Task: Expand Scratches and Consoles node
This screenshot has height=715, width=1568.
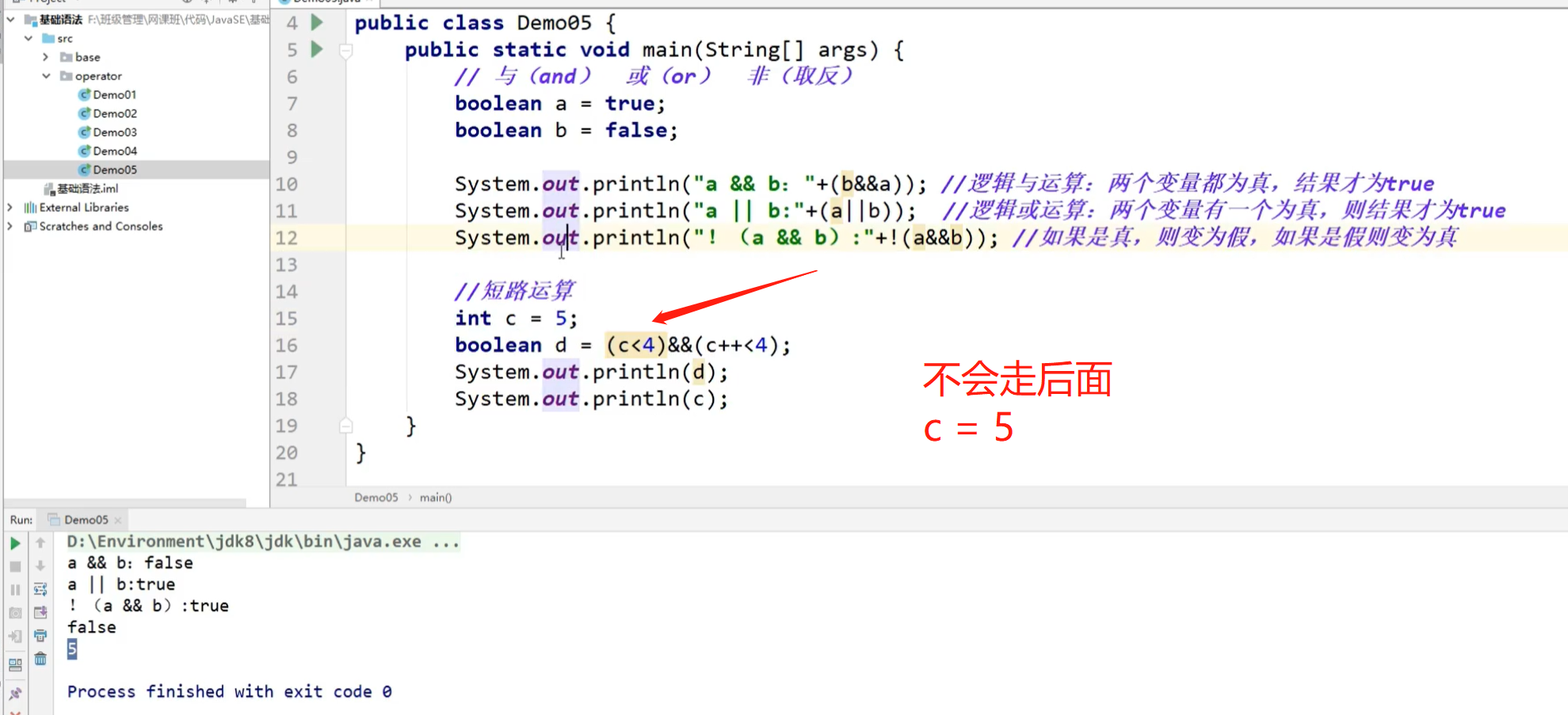Action: click(10, 226)
